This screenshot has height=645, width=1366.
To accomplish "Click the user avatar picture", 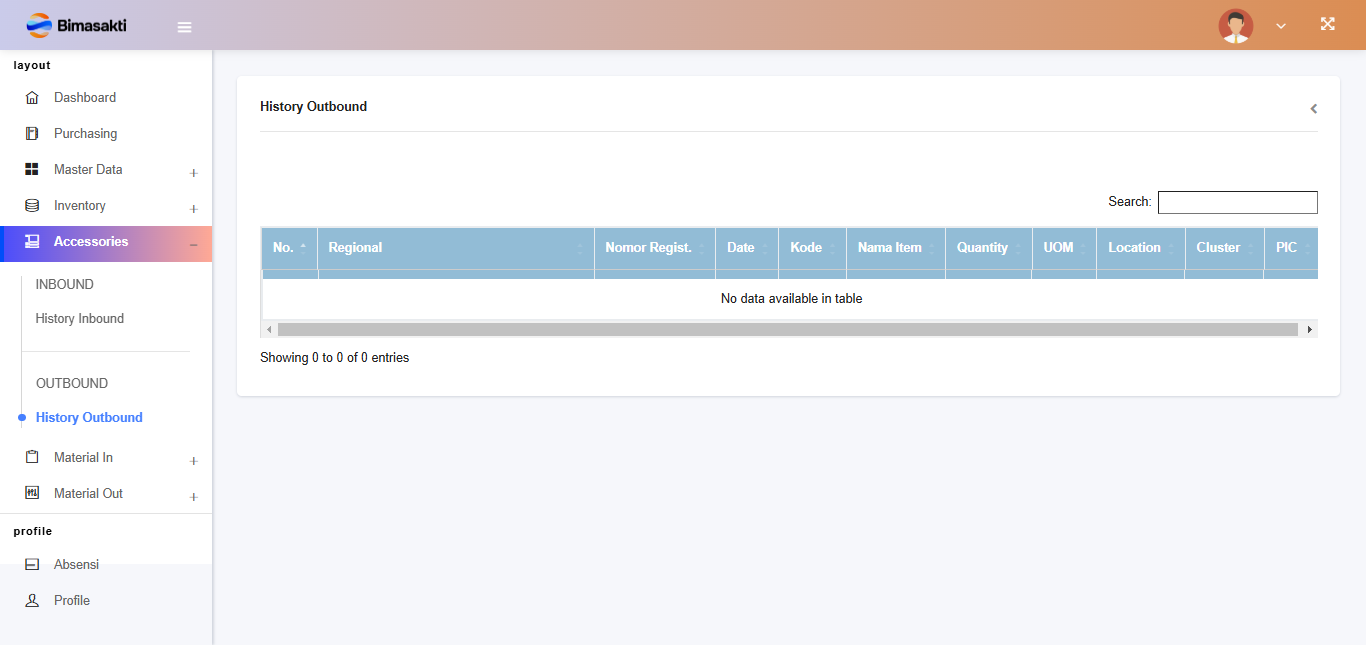I will 1235,26.
